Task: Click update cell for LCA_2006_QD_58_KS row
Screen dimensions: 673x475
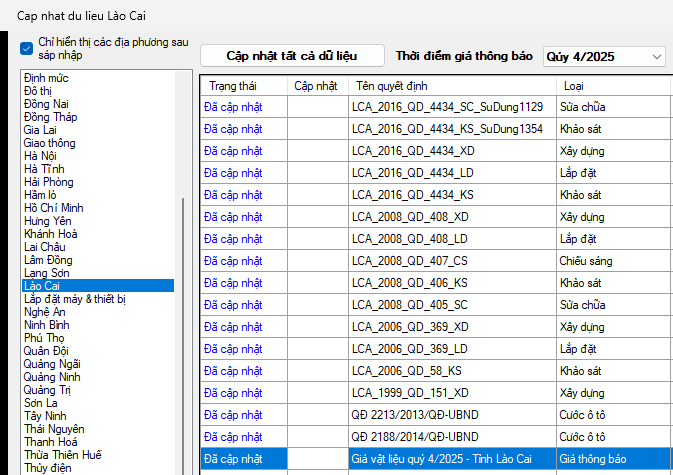Action: [x=317, y=370]
